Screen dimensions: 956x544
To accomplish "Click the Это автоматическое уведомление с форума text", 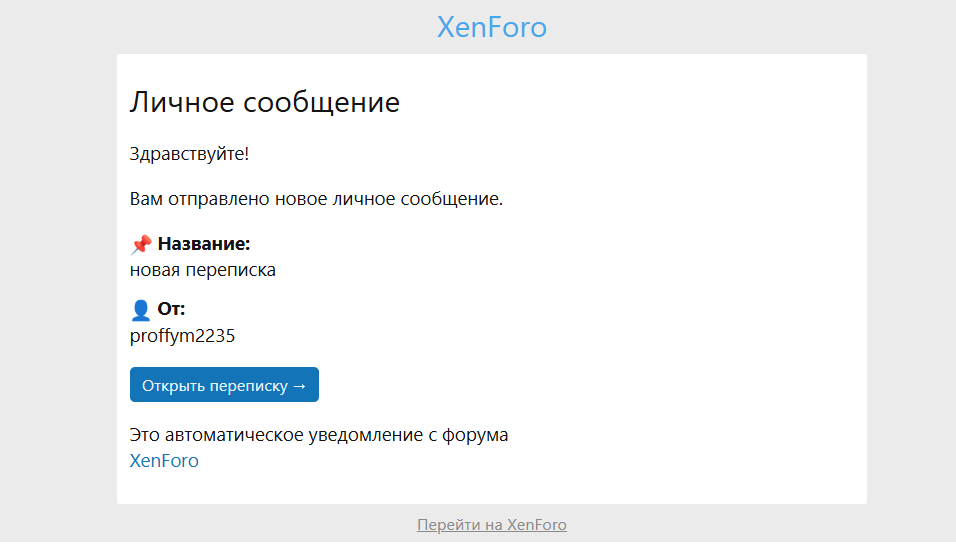I will click(319, 435).
